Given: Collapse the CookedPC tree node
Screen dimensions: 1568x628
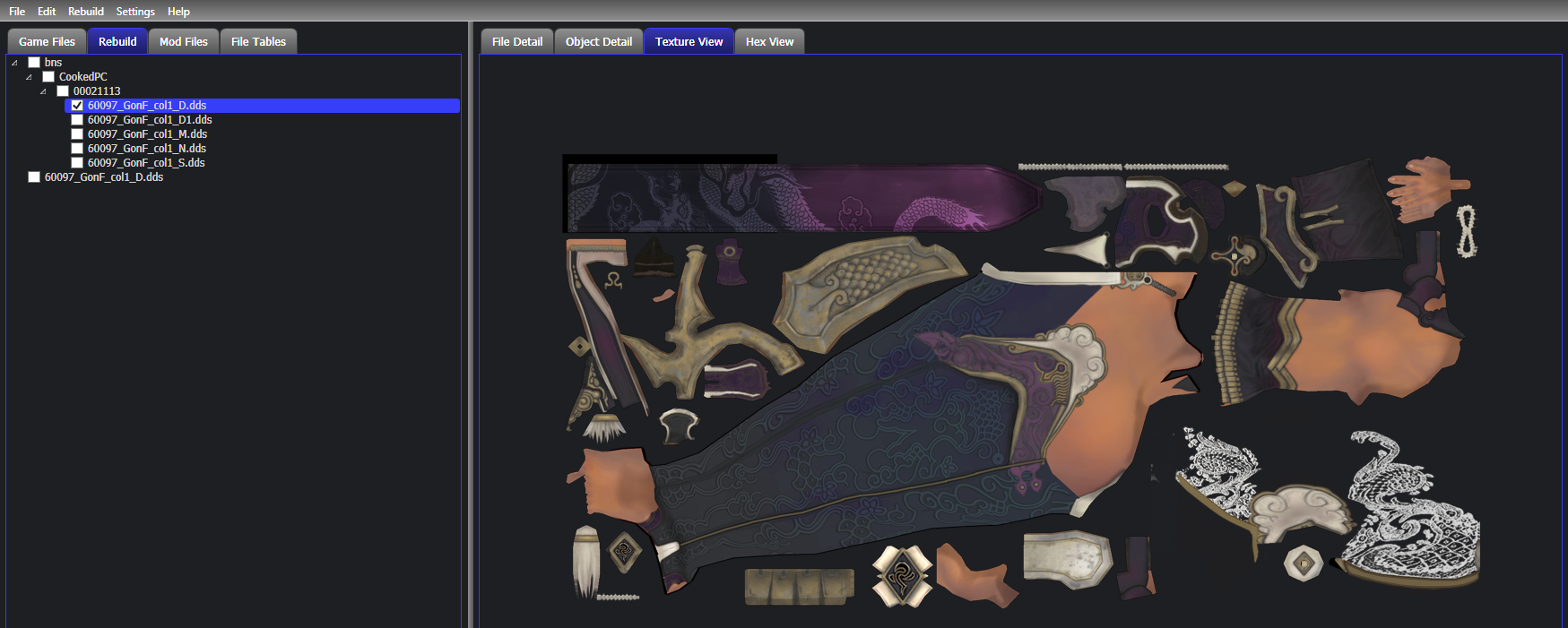Looking at the screenshot, I should pyautogui.click(x=29, y=77).
